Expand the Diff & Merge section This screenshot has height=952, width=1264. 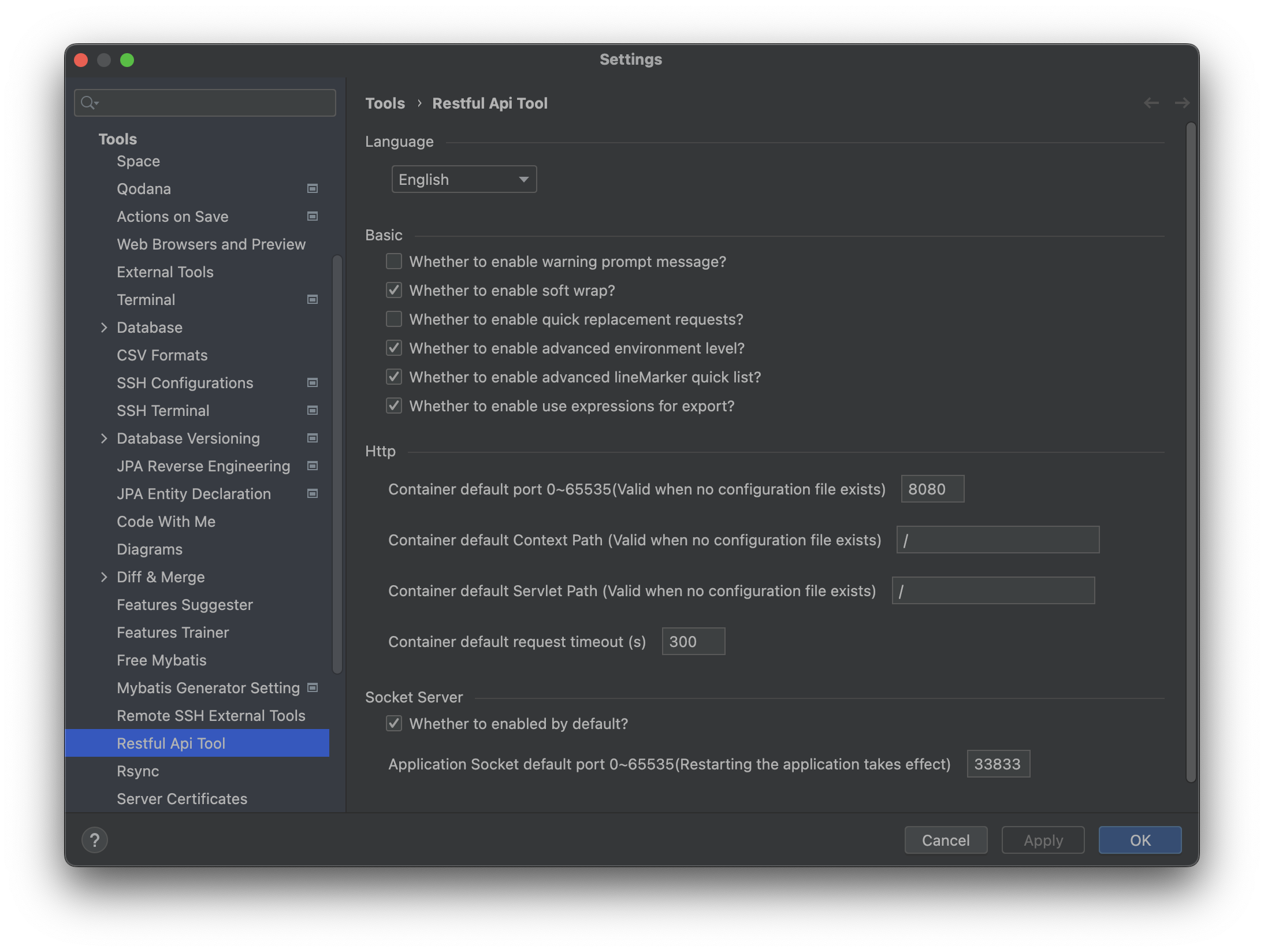point(105,577)
